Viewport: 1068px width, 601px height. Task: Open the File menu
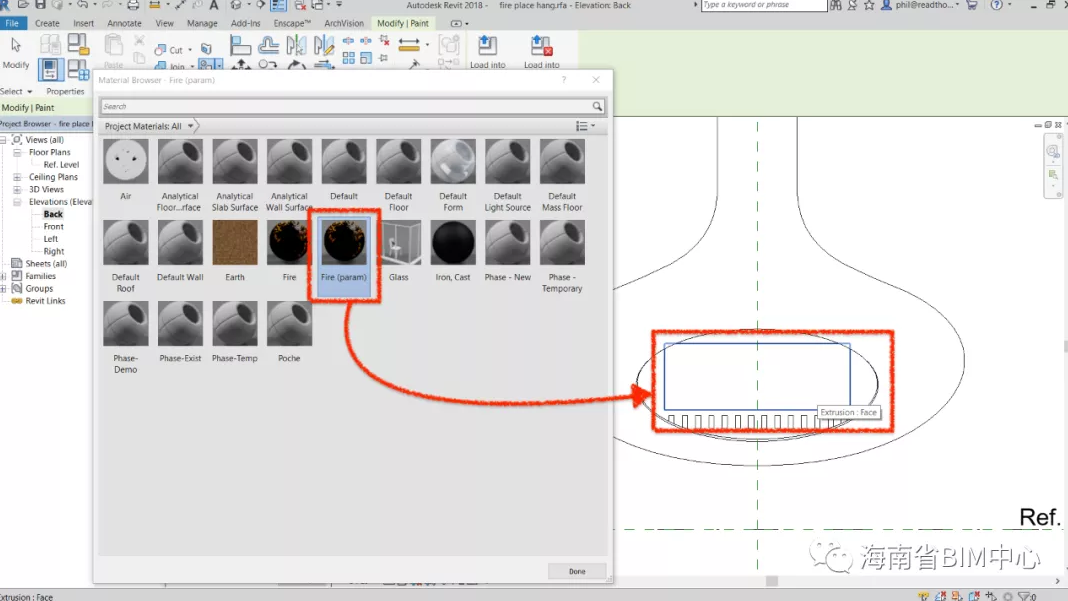tap(12, 23)
